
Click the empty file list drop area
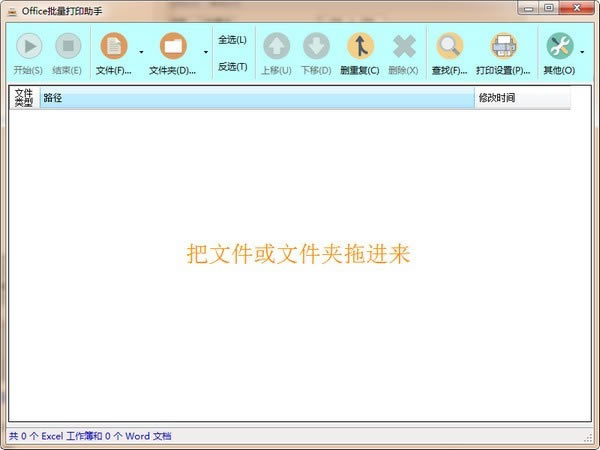298,300
